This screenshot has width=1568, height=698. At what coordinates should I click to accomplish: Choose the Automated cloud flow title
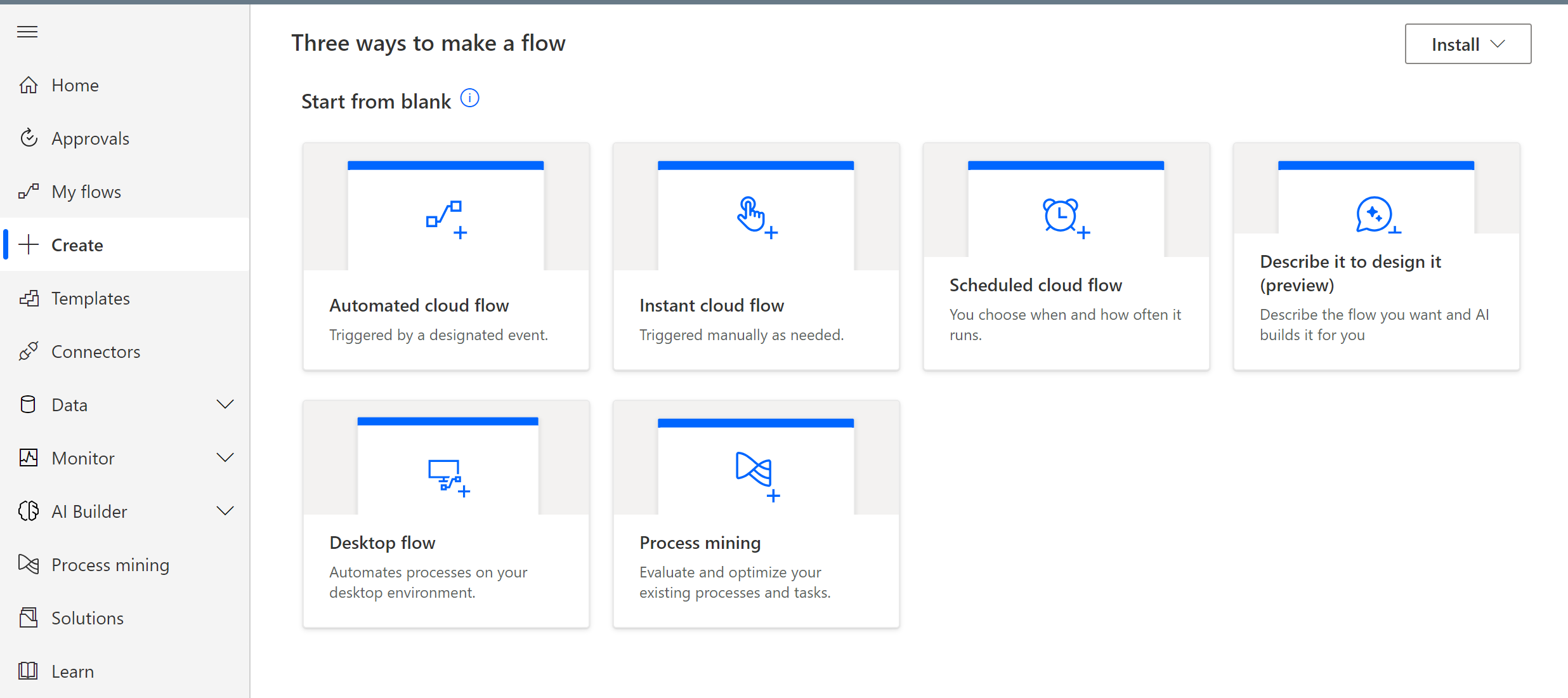(419, 306)
